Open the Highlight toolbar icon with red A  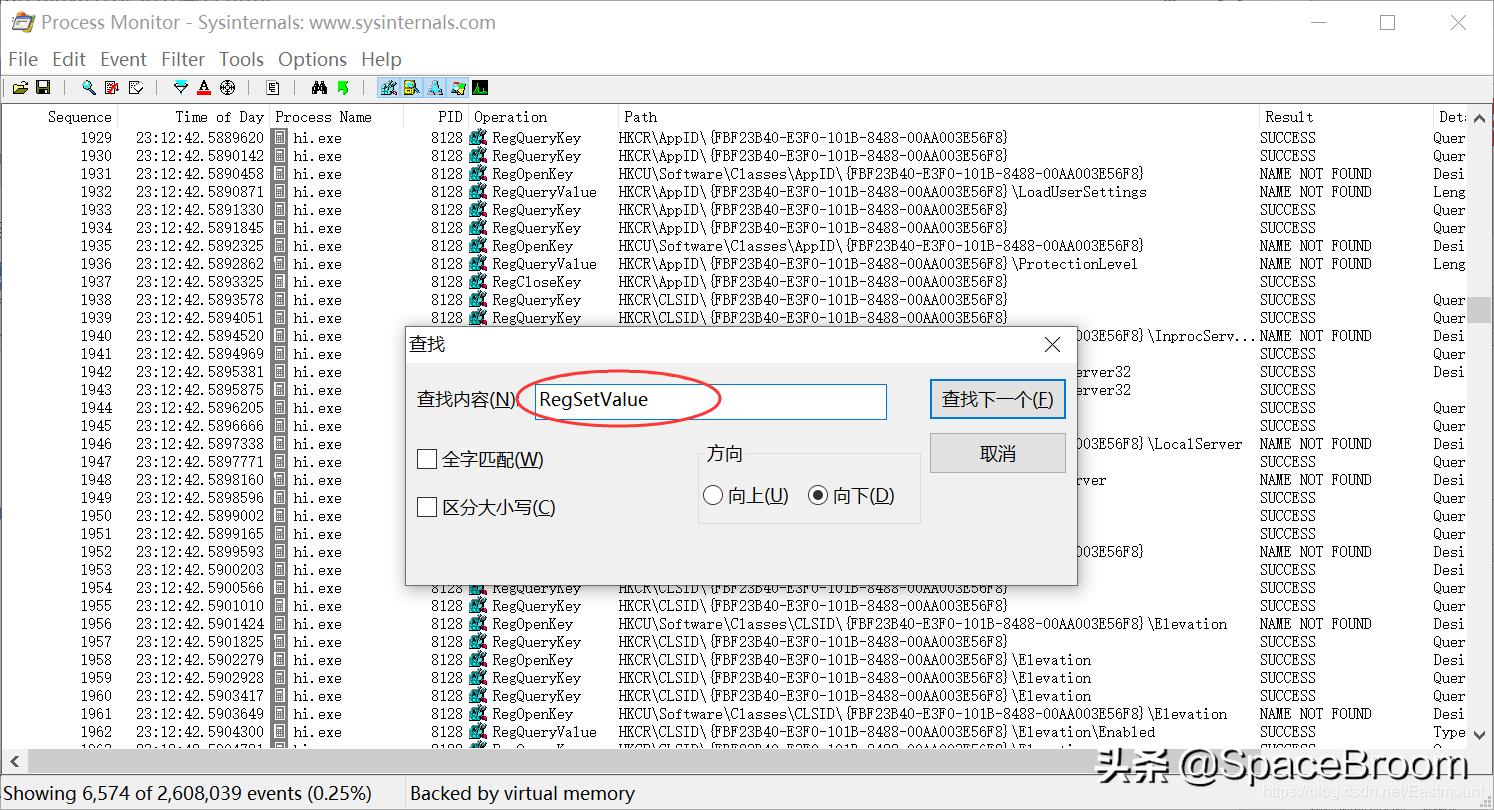(x=204, y=88)
